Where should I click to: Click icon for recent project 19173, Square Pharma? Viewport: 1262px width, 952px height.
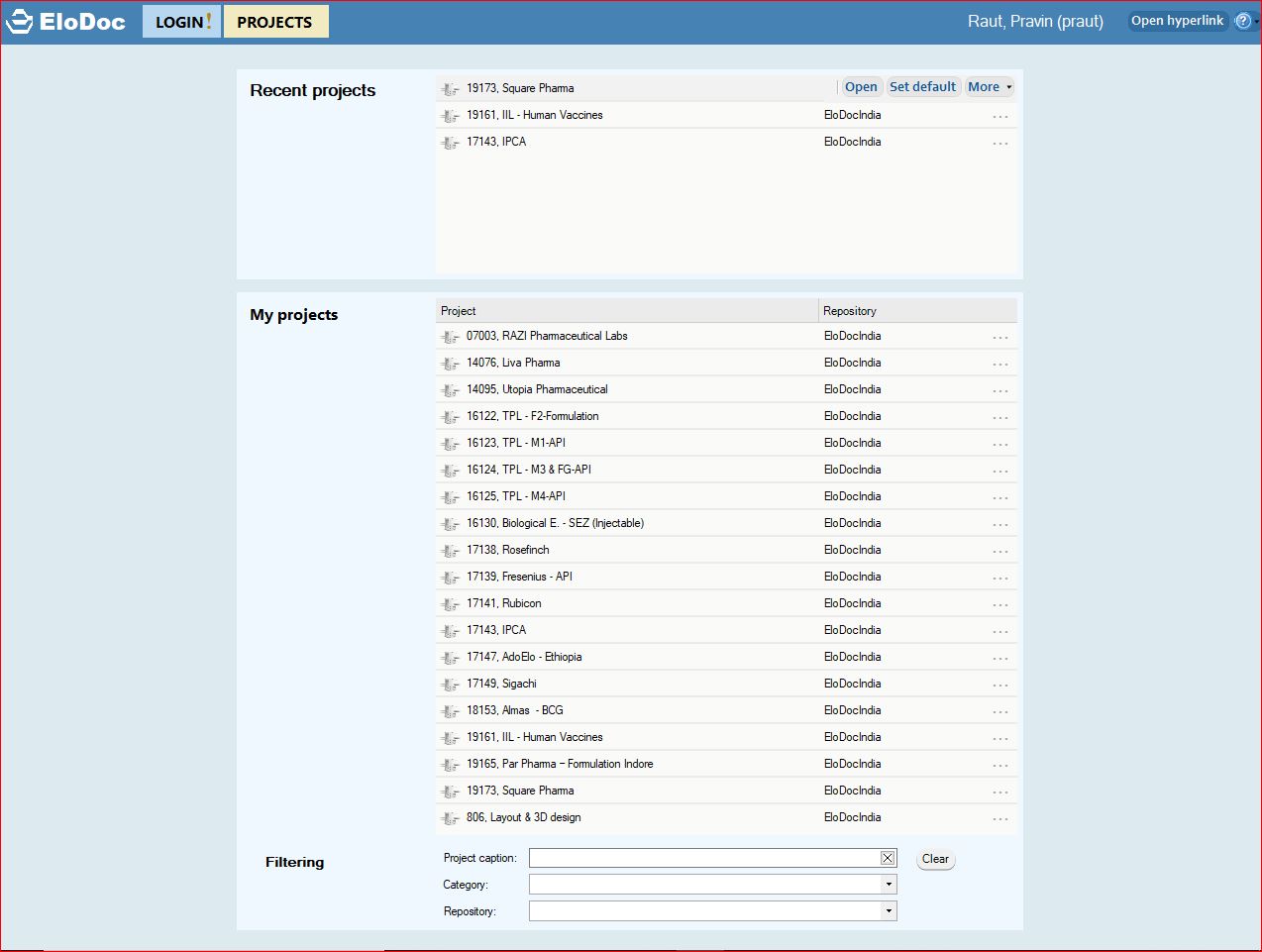point(450,89)
